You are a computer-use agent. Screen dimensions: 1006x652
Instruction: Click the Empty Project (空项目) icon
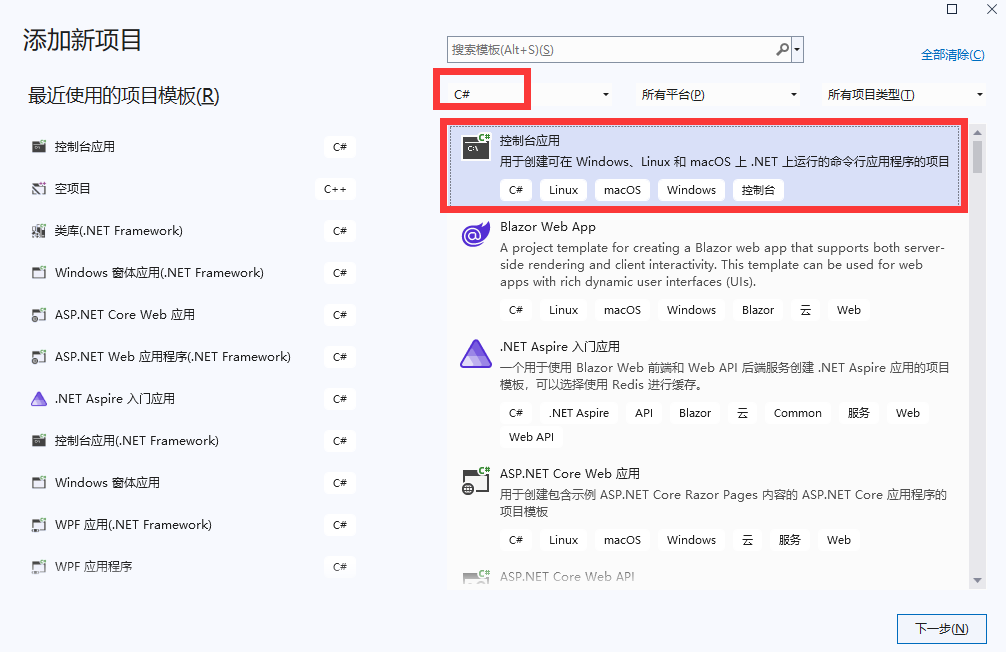39,189
